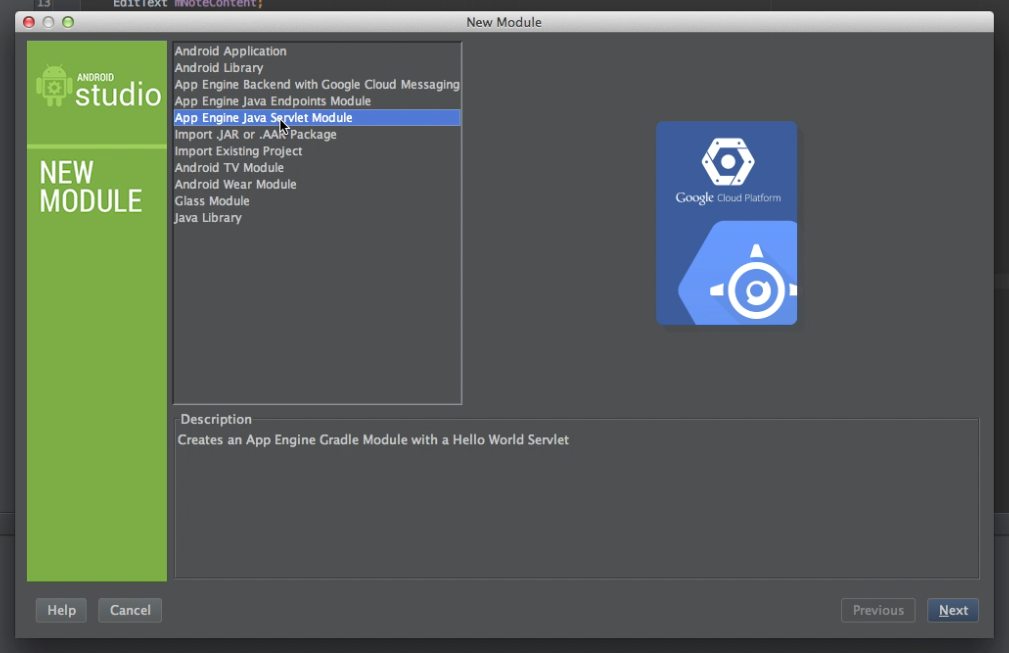Image resolution: width=1009 pixels, height=653 pixels.
Task: Click the Google Cloud Platform preview image
Action: 727,223
